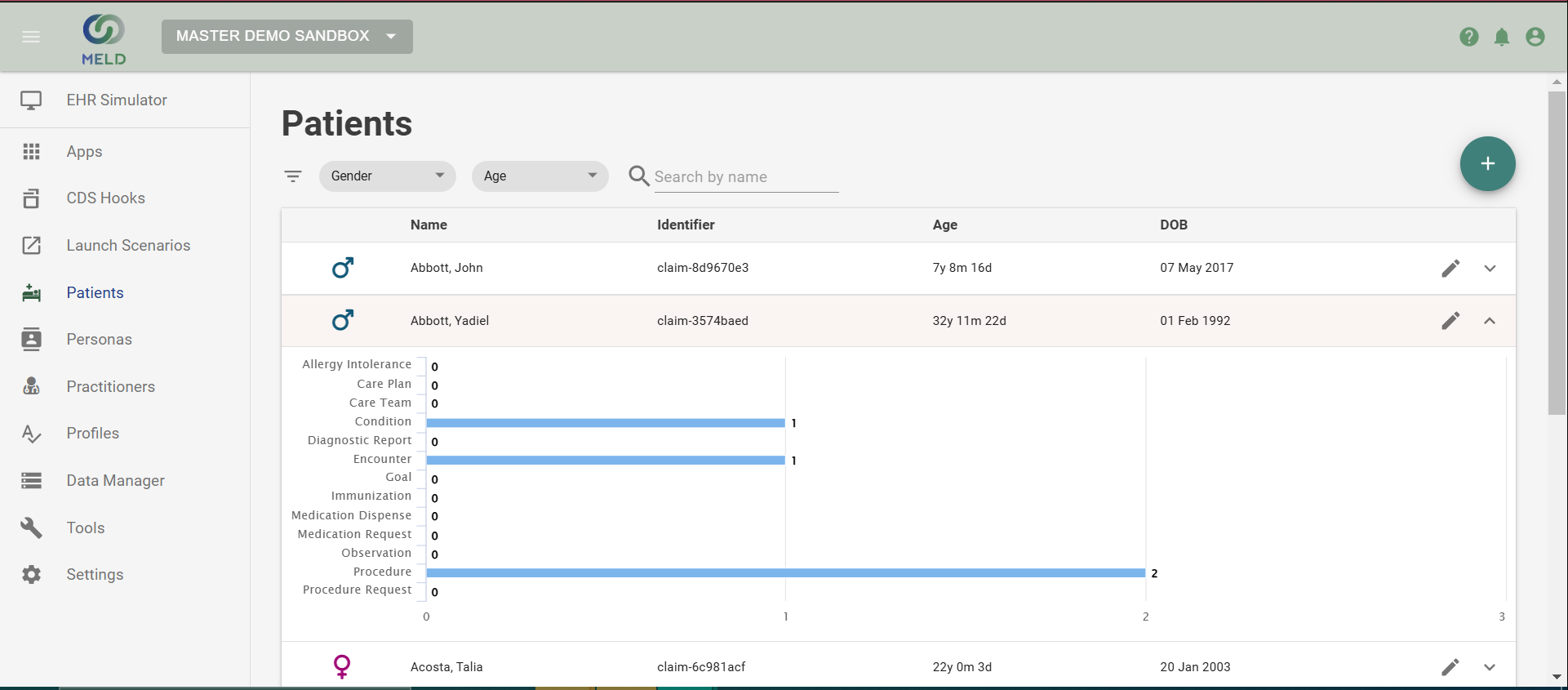
Task: Go to CDS Hooks in sidebar
Action: pyautogui.click(x=105, y=198)
